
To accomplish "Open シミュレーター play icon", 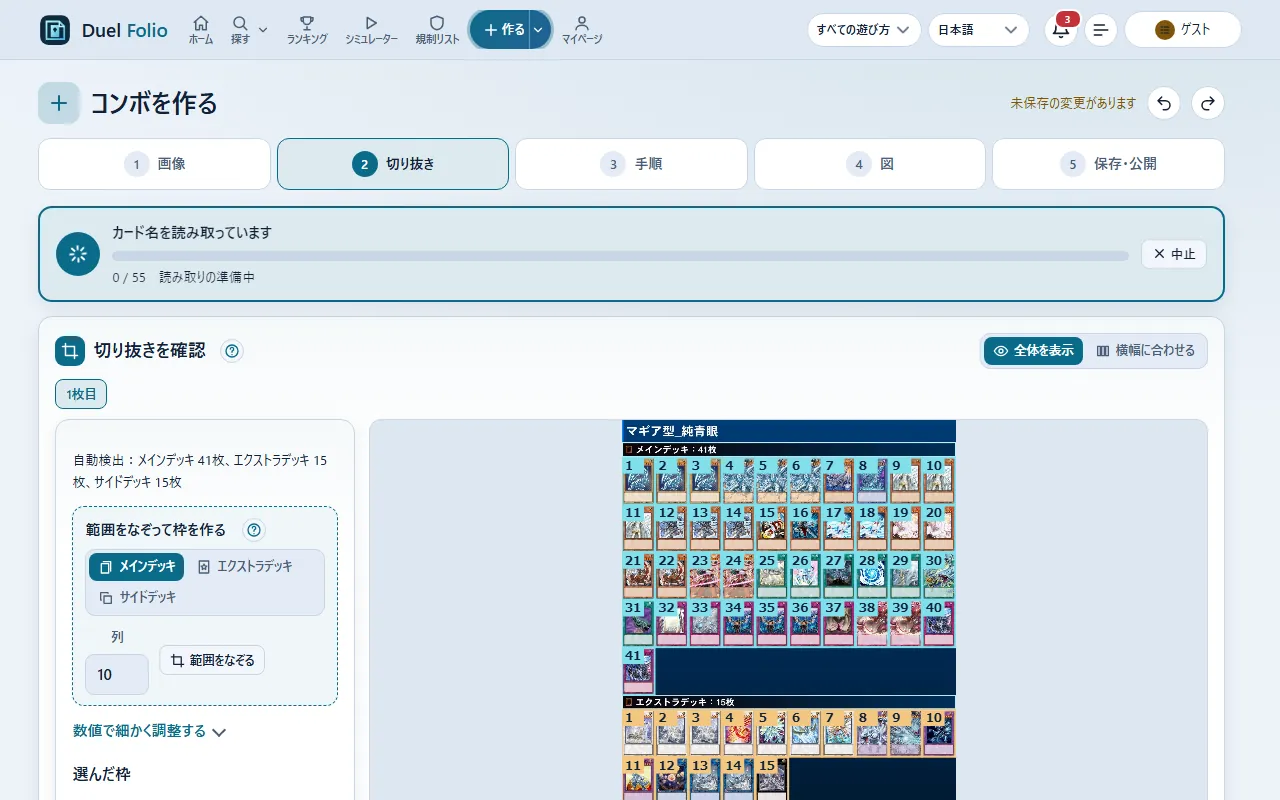I will click(371, 23).
